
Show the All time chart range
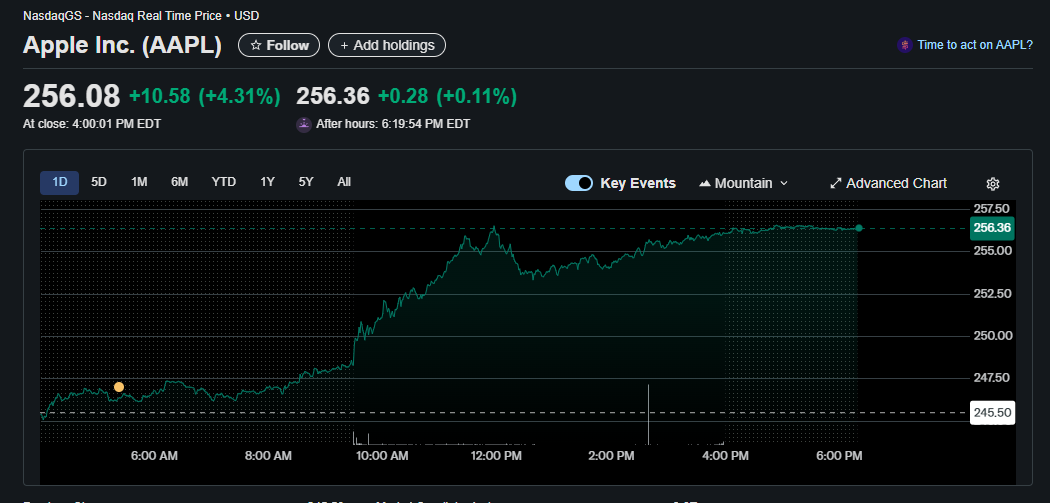point(344,182)
